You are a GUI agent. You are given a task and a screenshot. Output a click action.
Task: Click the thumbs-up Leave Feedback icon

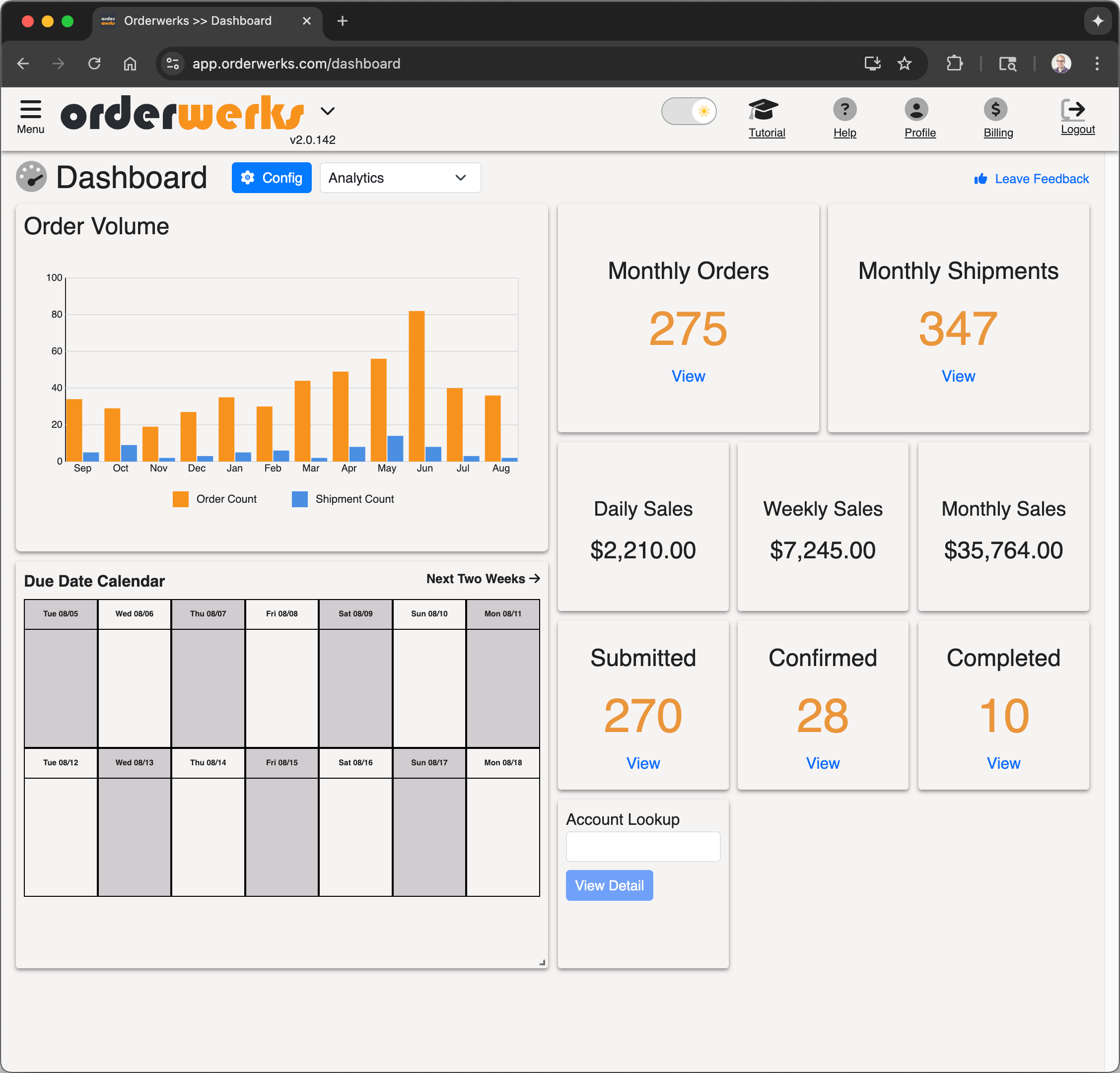(980, 178)
